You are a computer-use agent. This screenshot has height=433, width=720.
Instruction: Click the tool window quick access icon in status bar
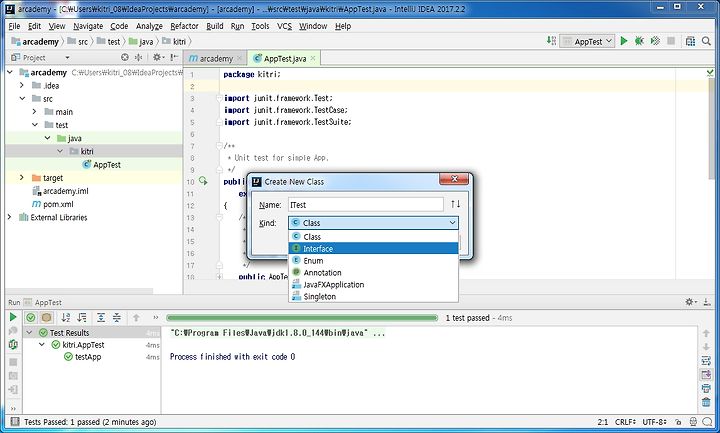(x=15, y=422)
